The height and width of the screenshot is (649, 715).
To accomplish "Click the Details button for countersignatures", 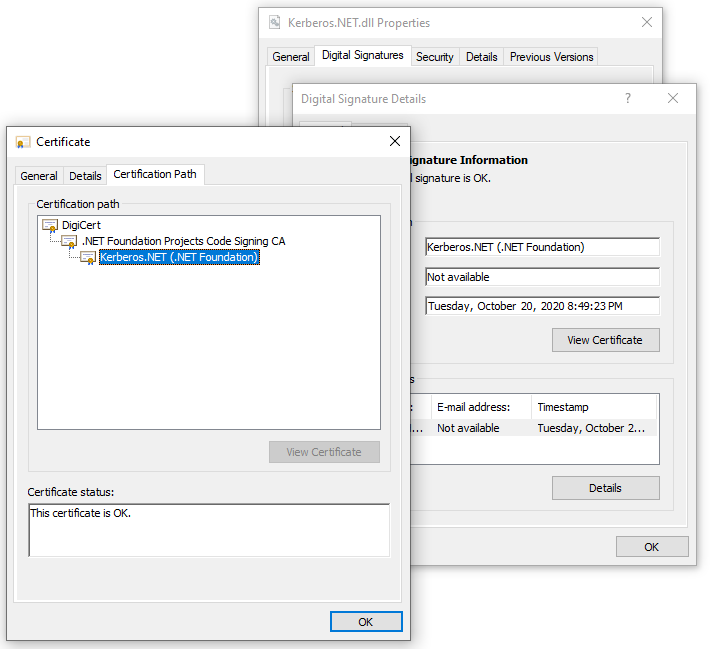I will 606,488.
